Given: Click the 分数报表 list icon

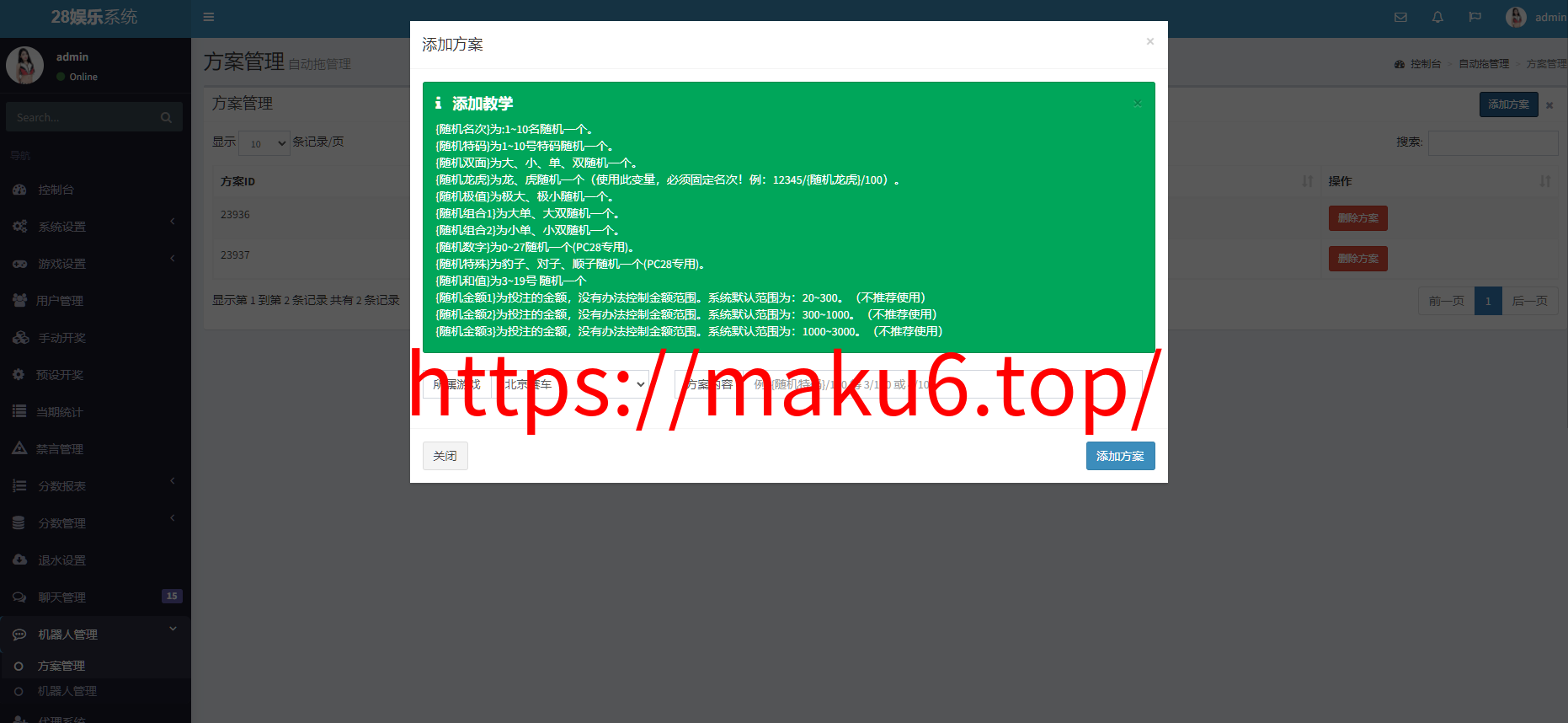Looking at the screenshot, I should (x=19, y=486).
